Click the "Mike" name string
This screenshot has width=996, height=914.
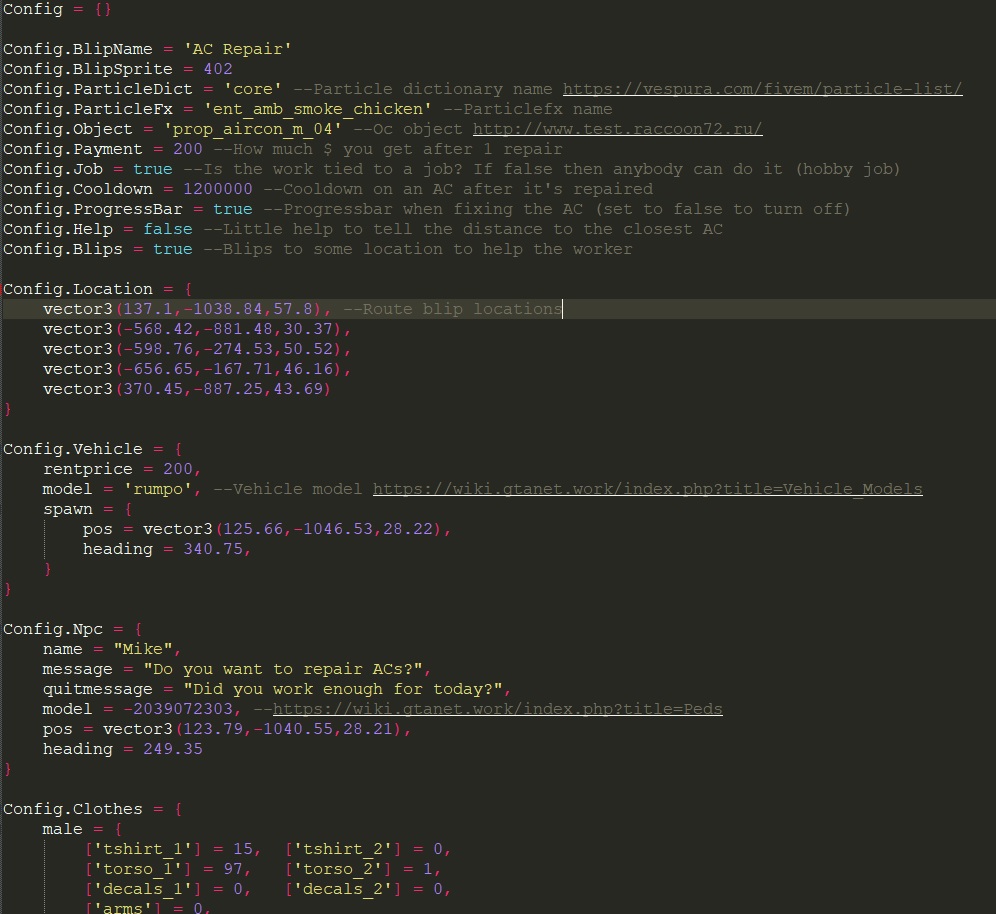point(143,649)
